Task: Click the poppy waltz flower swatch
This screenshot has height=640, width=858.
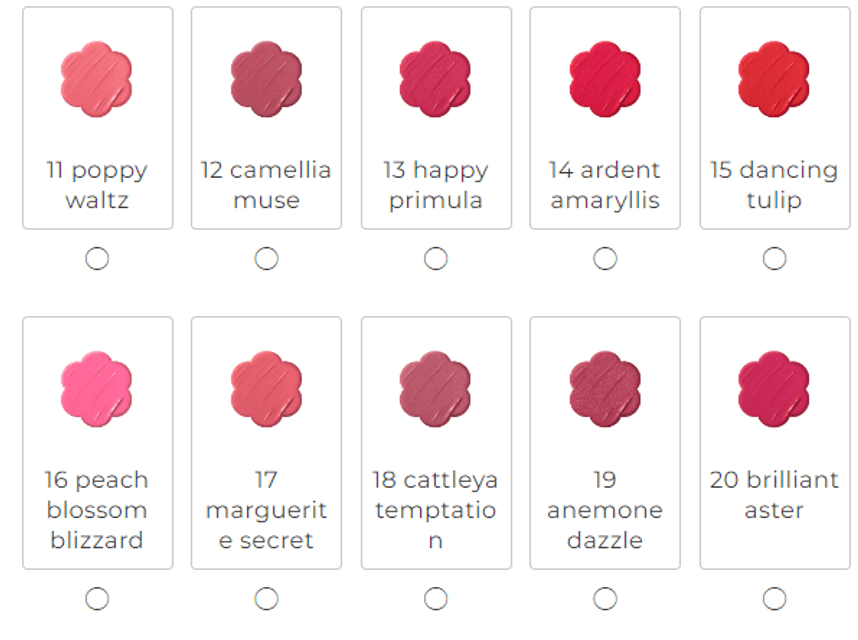Action: pyautogui.click(x=96, y=79)
